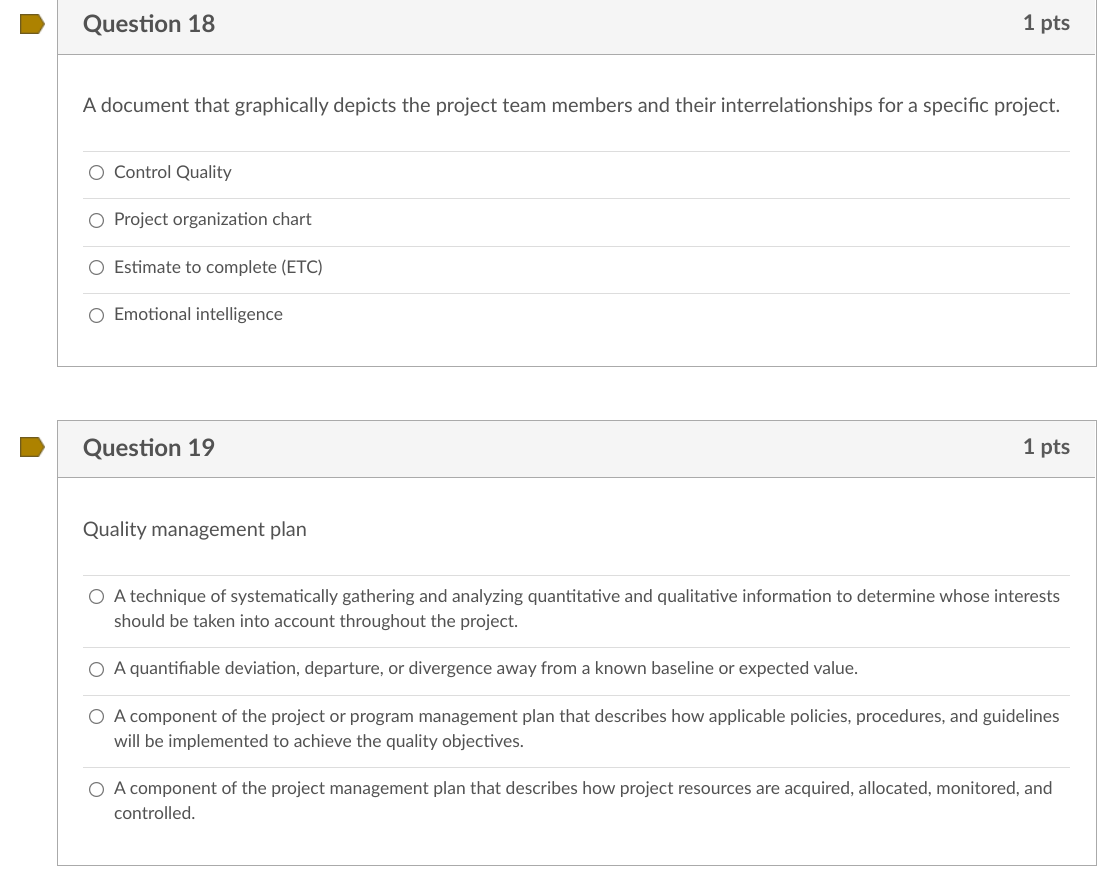
Task: Click the Emotional intelligence answer text
Action: [198, 314]
